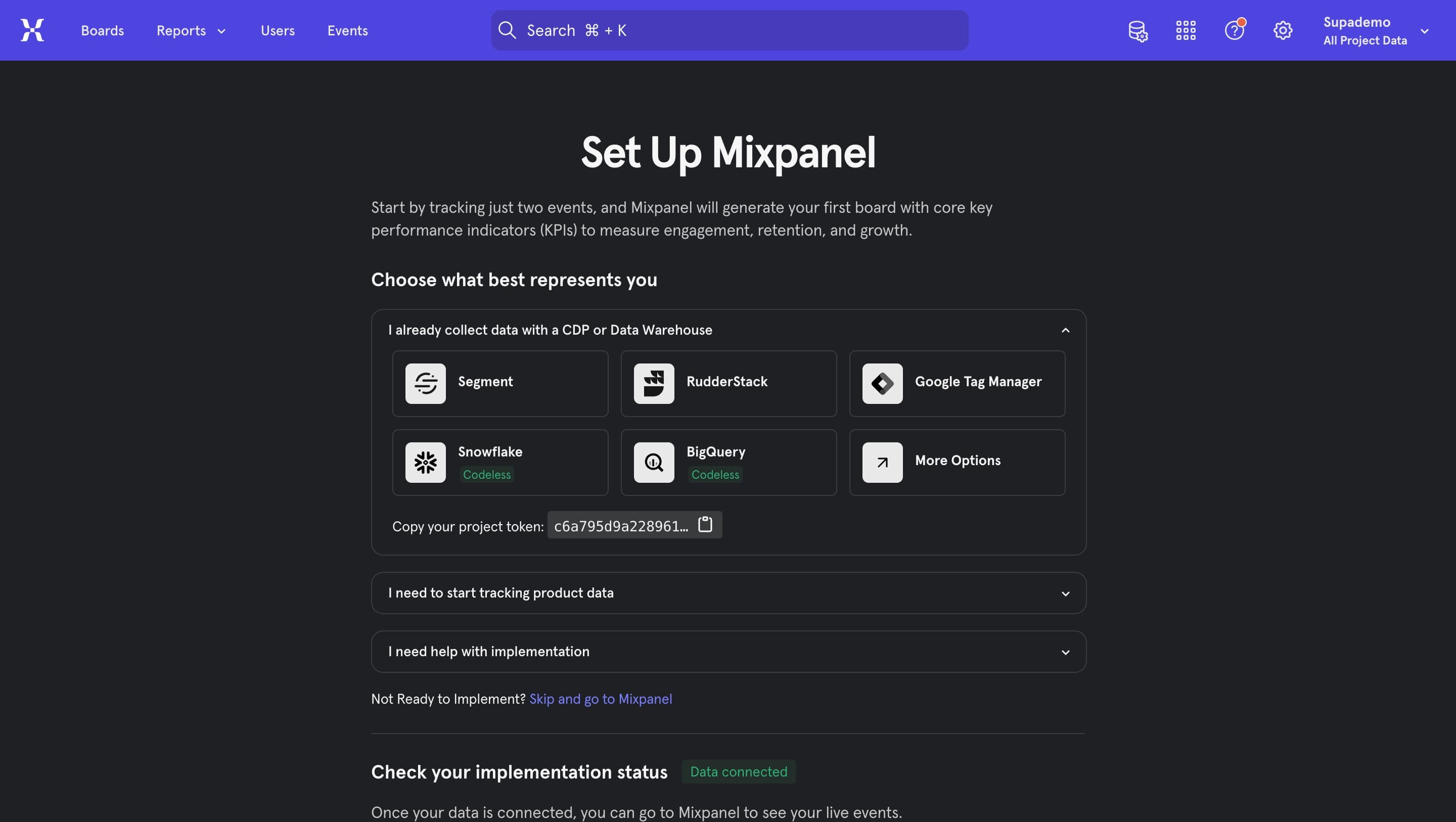Click Choose what best represents you heading

coord(514,280)
